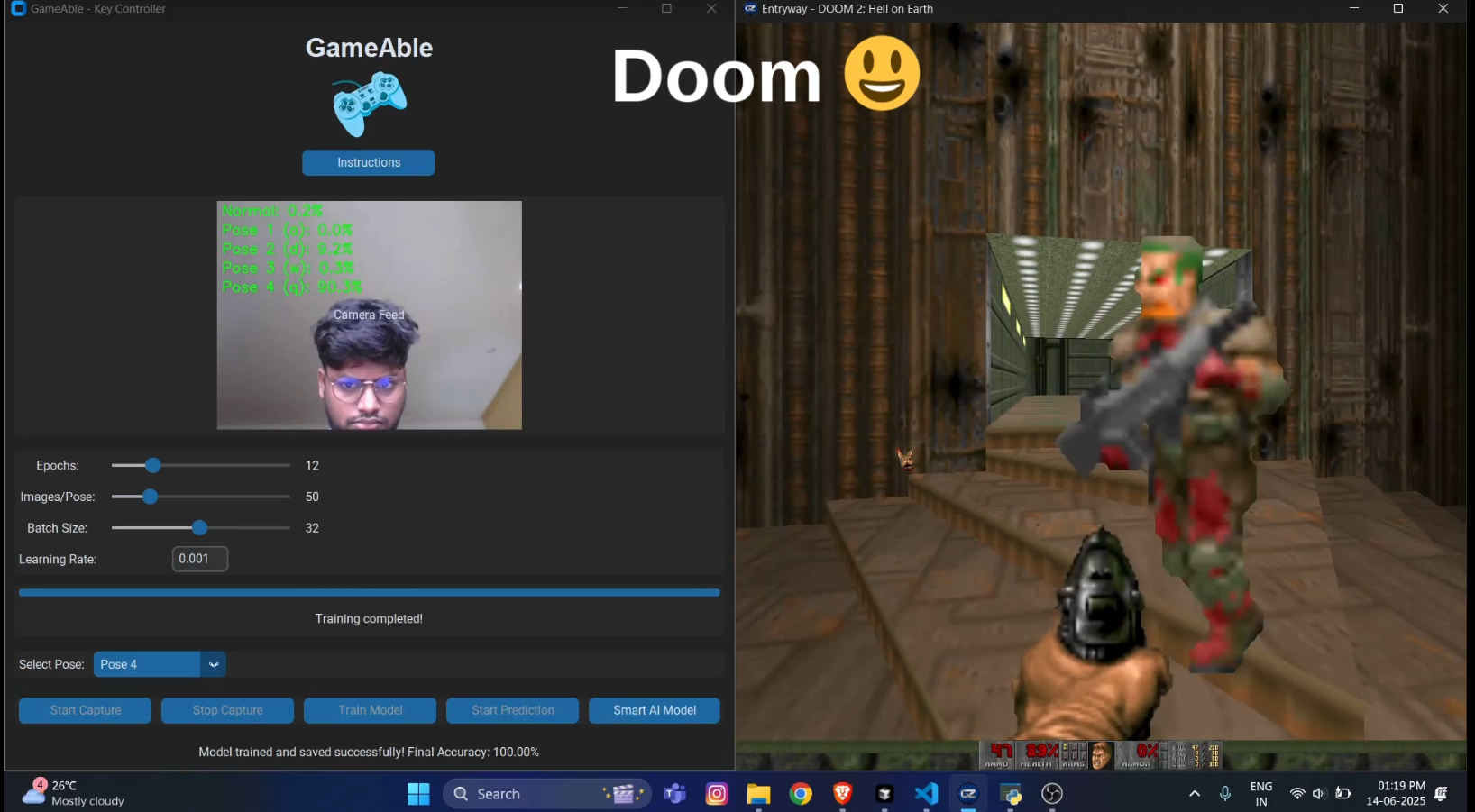The width and height of the screenshot is (1475, 812).
Task: Minimize the GameAble window
Action: click(x=622, y=9)
